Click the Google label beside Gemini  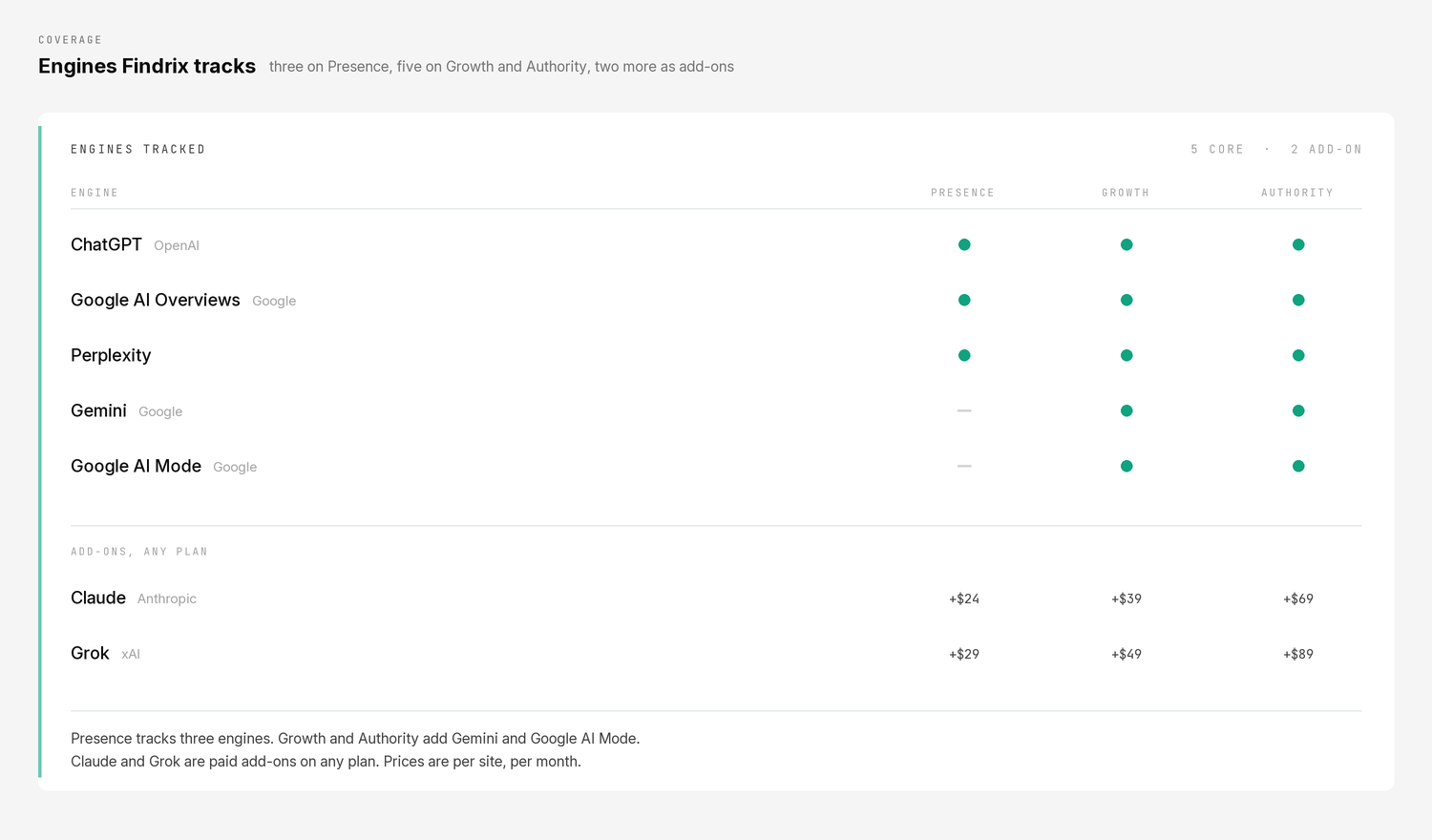[160, 411]
